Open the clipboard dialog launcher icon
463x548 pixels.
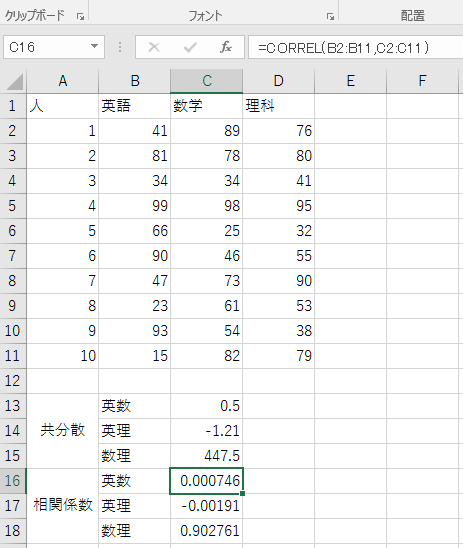click(x=80, y=16)
